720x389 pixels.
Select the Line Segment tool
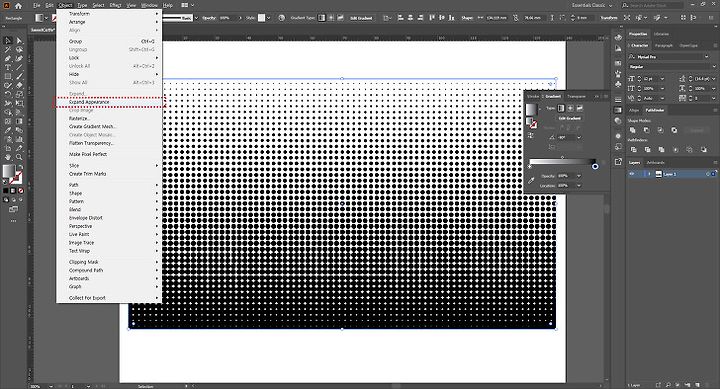pyautogui.click(x=19, y=68)
